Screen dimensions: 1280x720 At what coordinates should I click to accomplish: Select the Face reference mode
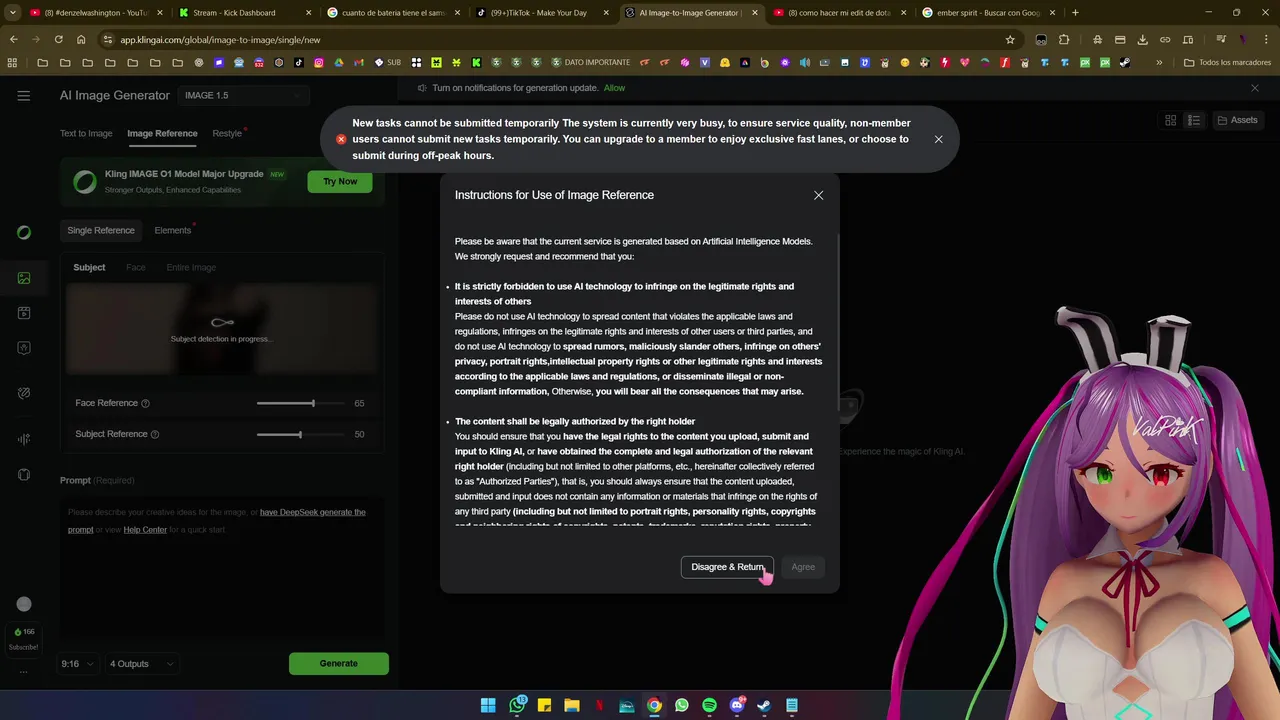click(x=135, y=267)
